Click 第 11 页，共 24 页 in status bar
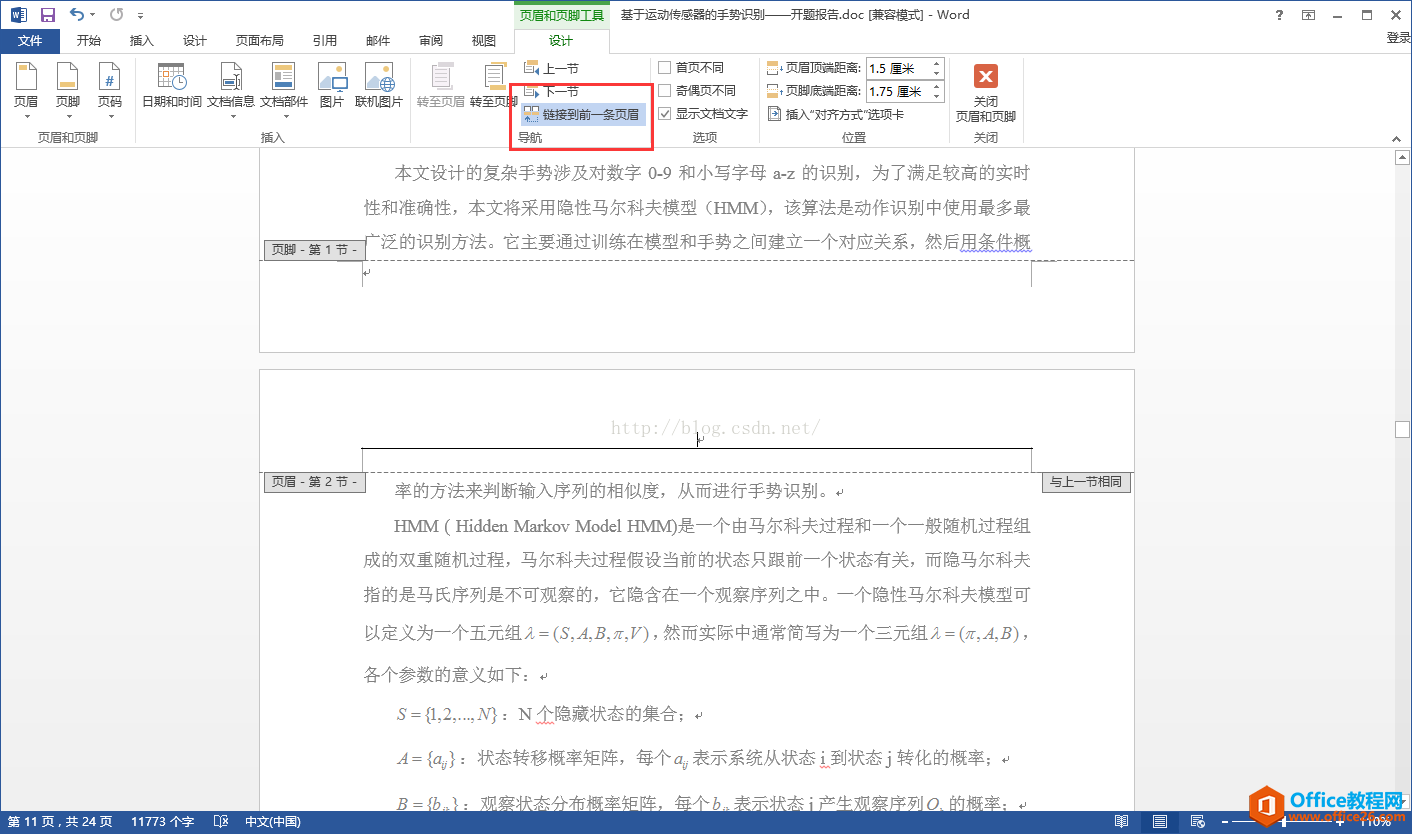This screenshot has width=1412, height=834. [x=60, y=822]
